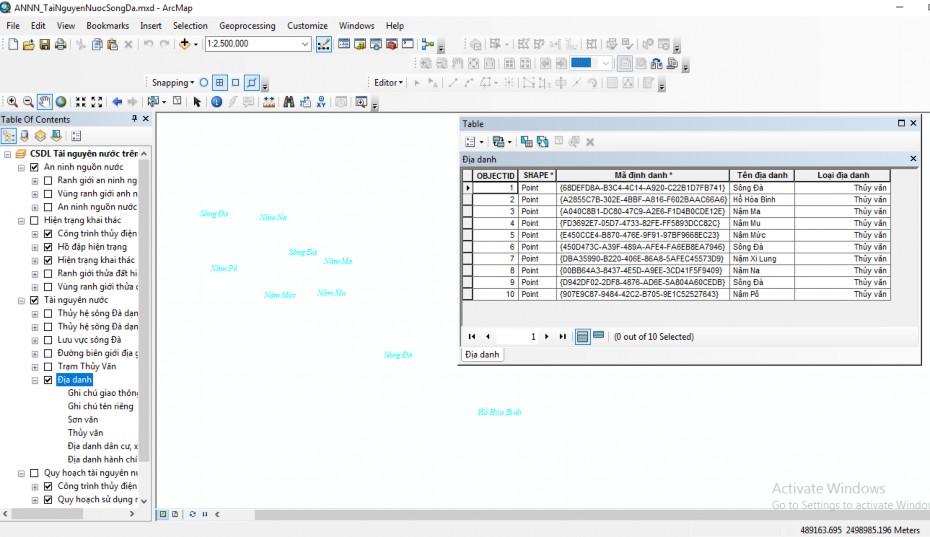Image resolution: width=930 pixels, height=537 pixels.
Task: Collapse the Tài nguyên nước group
Action: pyautogui.click(x=23, y=300)
